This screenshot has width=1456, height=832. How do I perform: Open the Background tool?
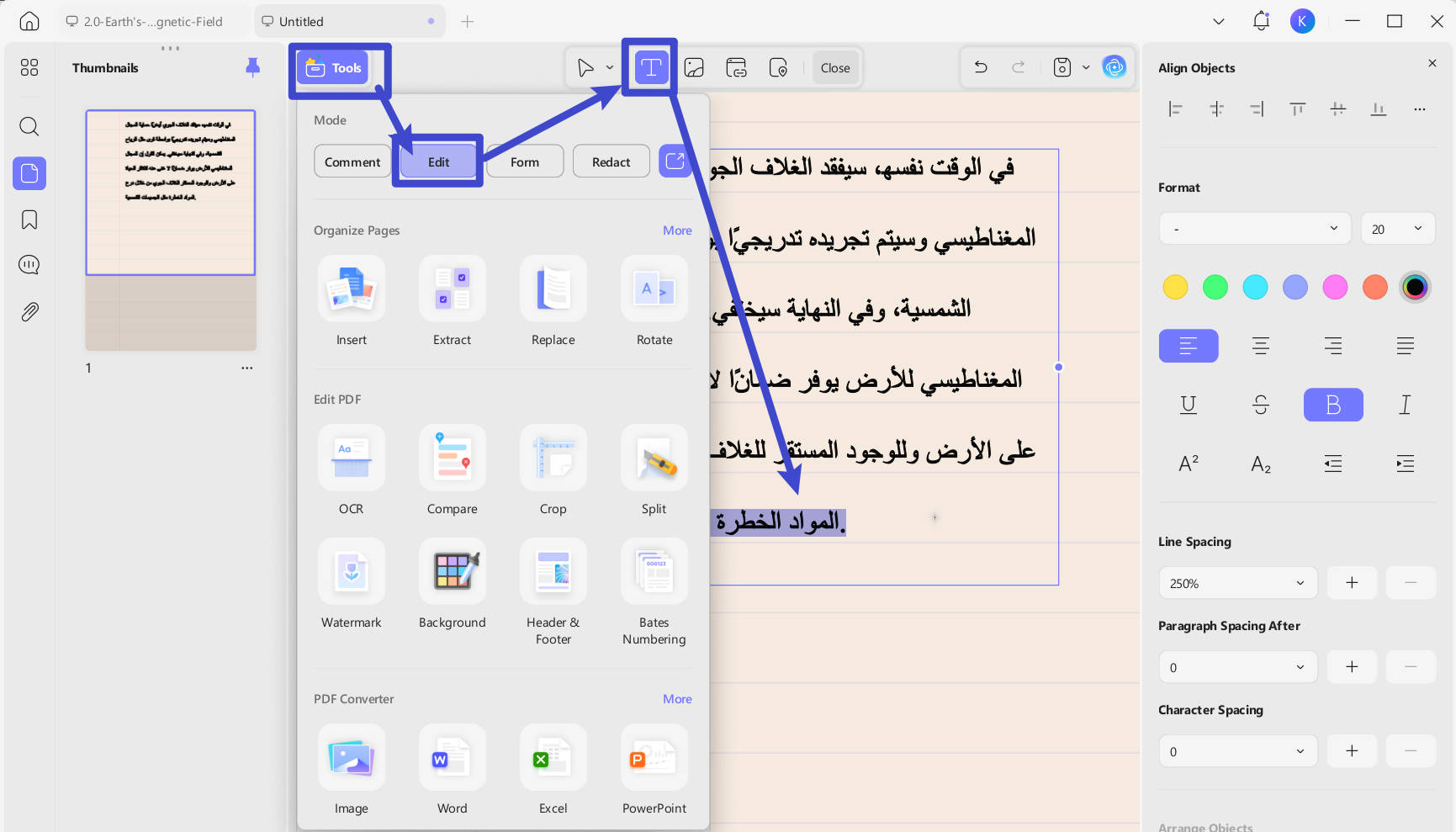click(x=453, y=585)
